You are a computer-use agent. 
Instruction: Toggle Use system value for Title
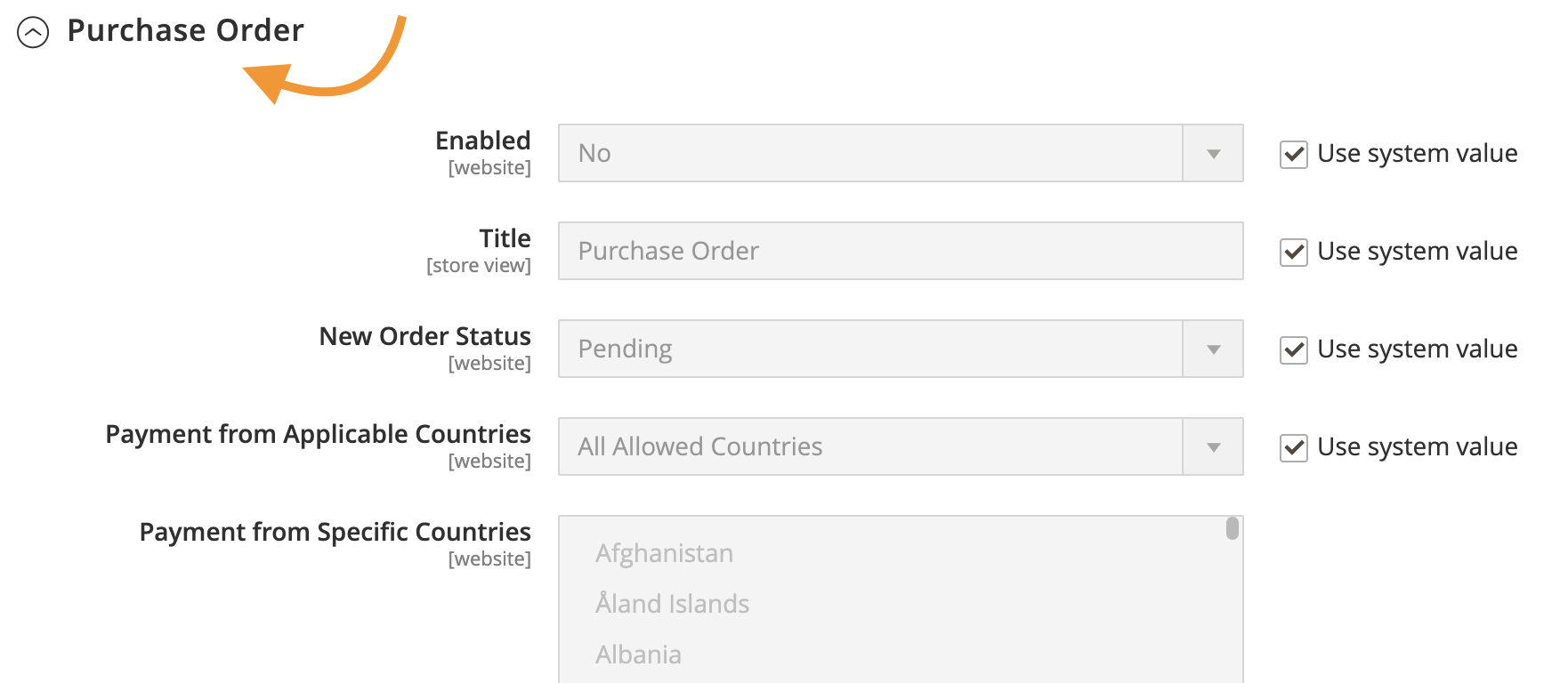point(1293,252)
